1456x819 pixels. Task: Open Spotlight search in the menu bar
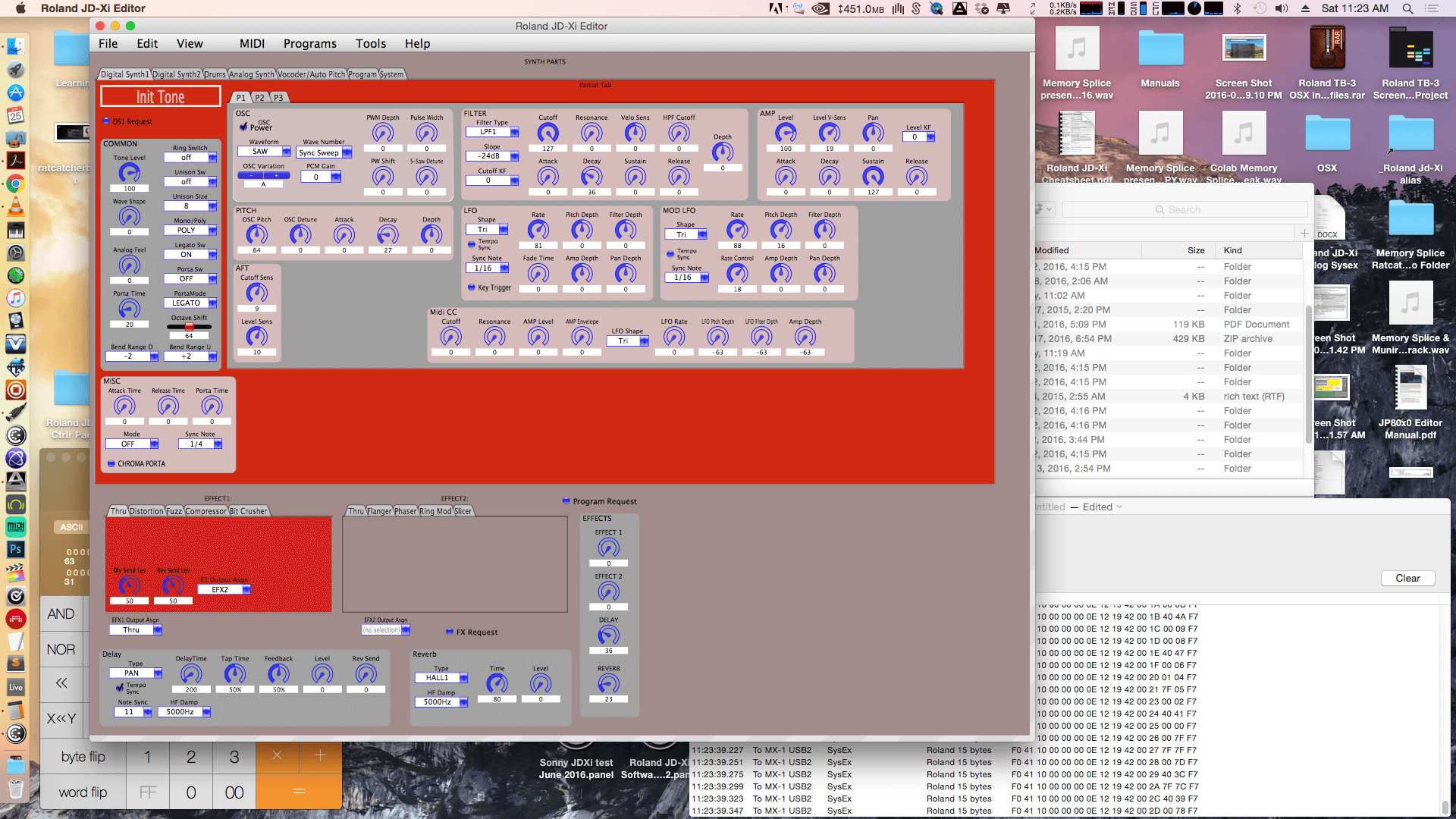[1407, 8]
